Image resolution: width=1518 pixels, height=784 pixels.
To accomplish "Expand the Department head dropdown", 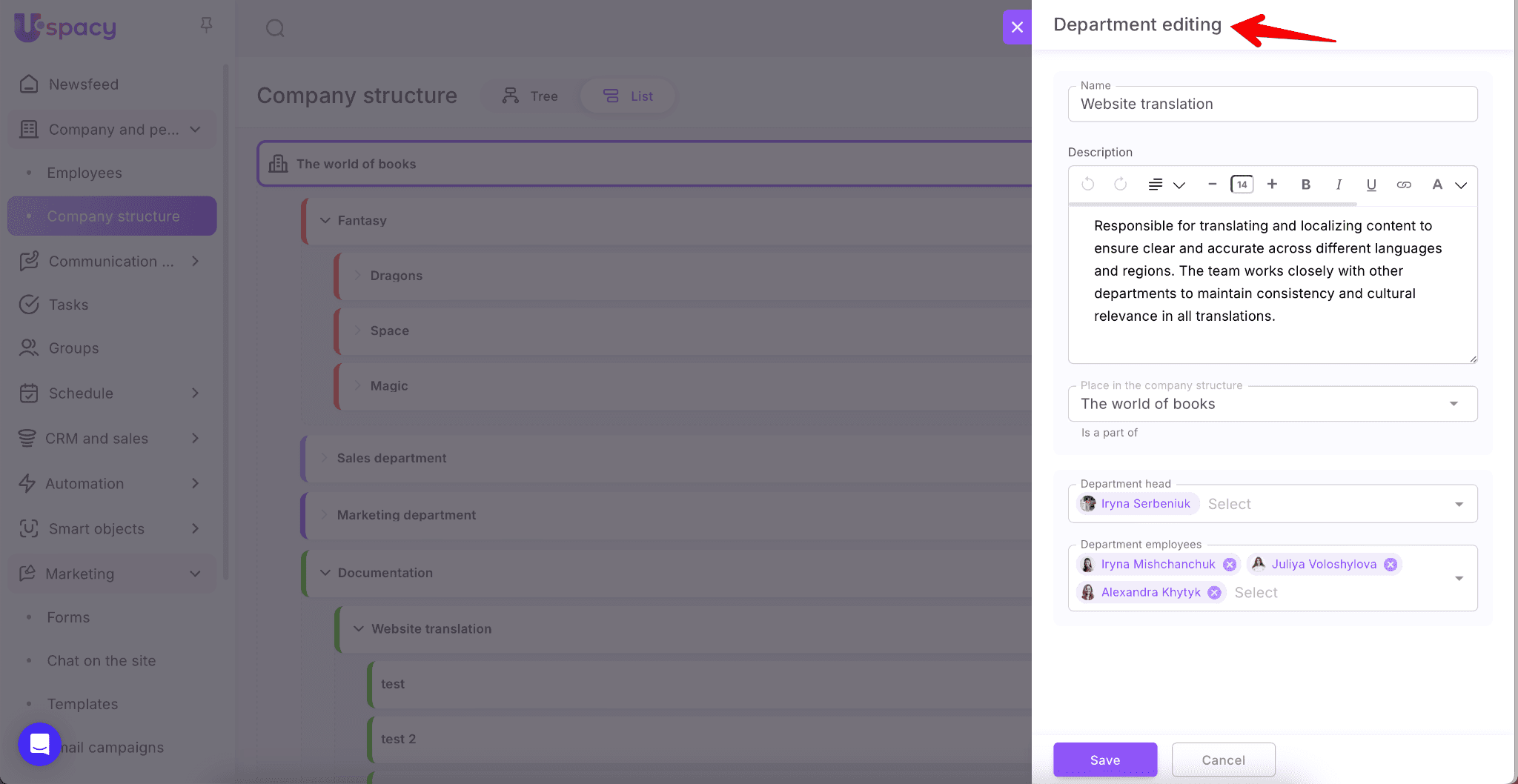I will pos(1459,504).
